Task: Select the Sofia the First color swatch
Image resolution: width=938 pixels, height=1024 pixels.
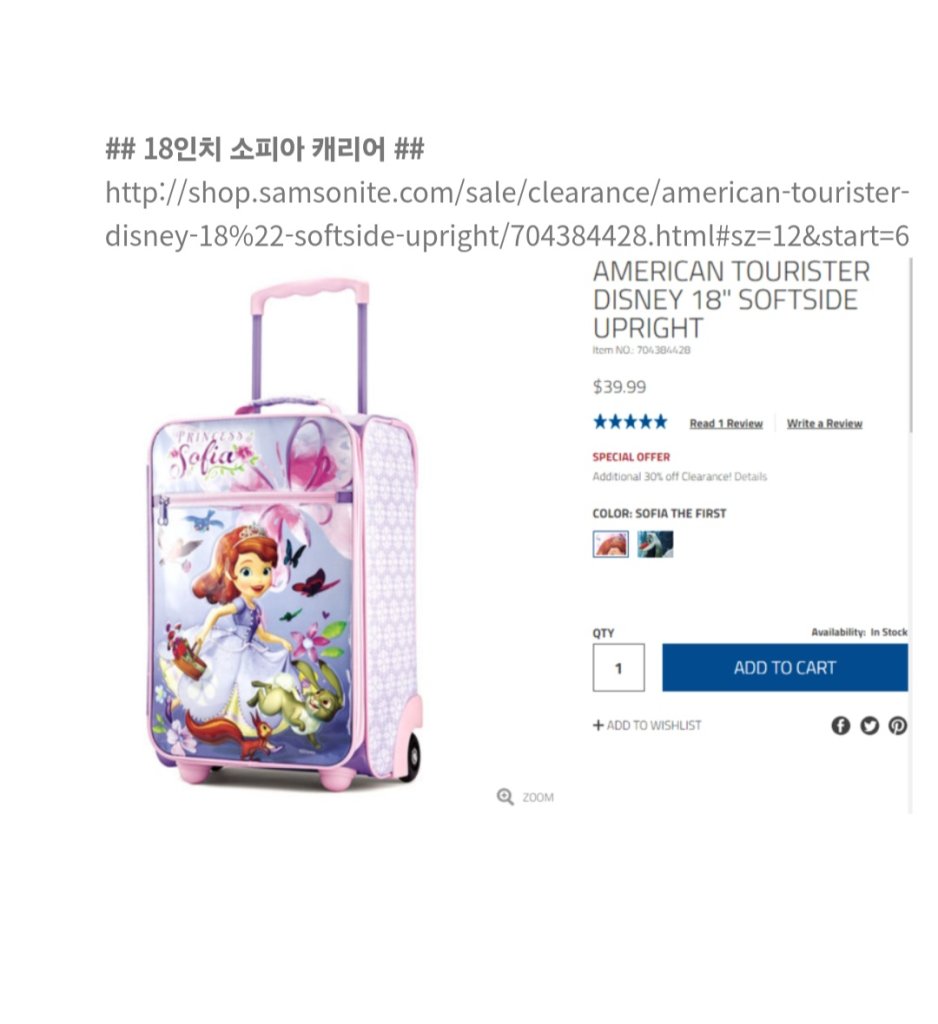Action: point(610,543)
